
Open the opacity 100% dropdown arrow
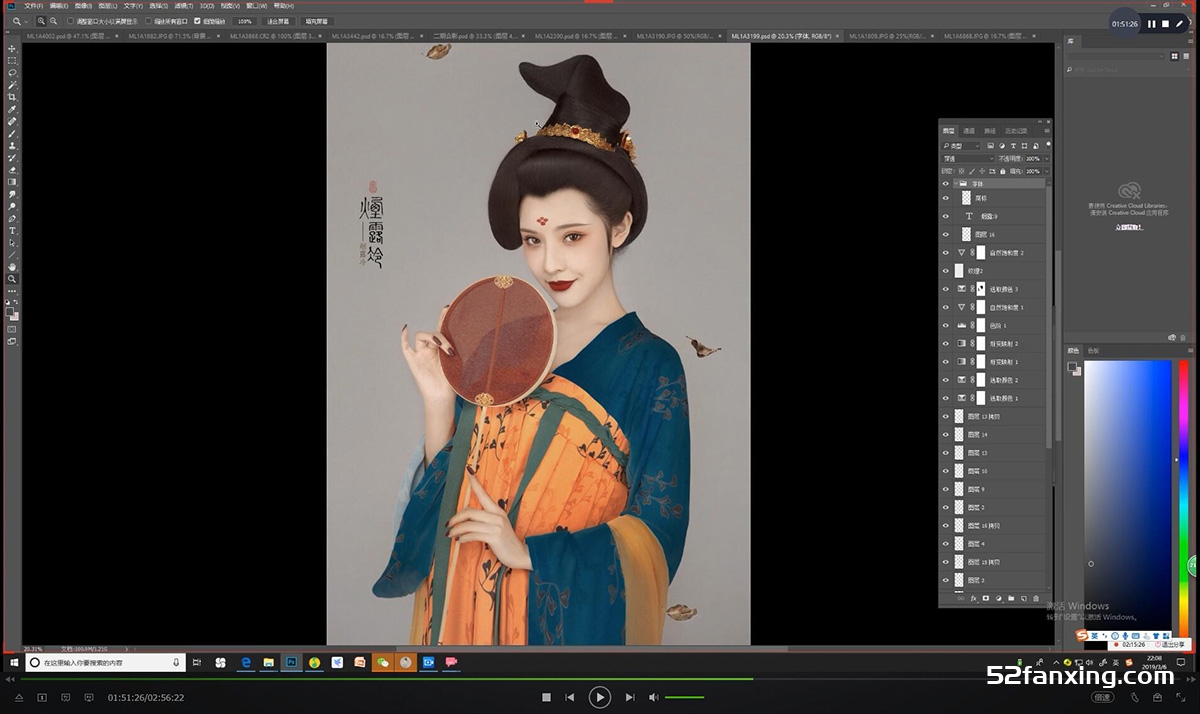1047,159
